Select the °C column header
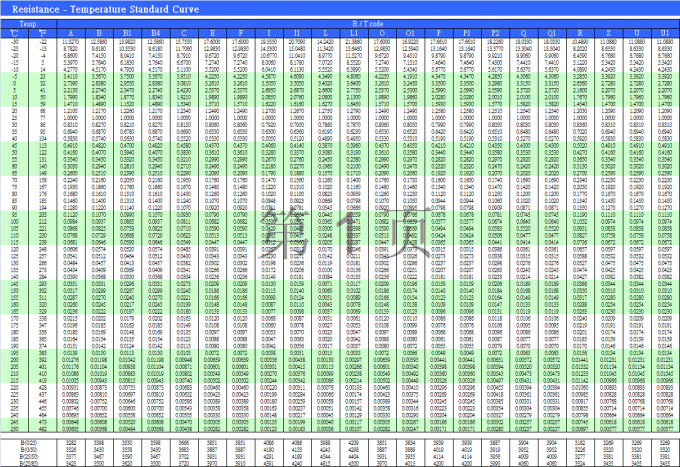The height and width of the screenshot is (467, 680). click(x=14, y=31)
